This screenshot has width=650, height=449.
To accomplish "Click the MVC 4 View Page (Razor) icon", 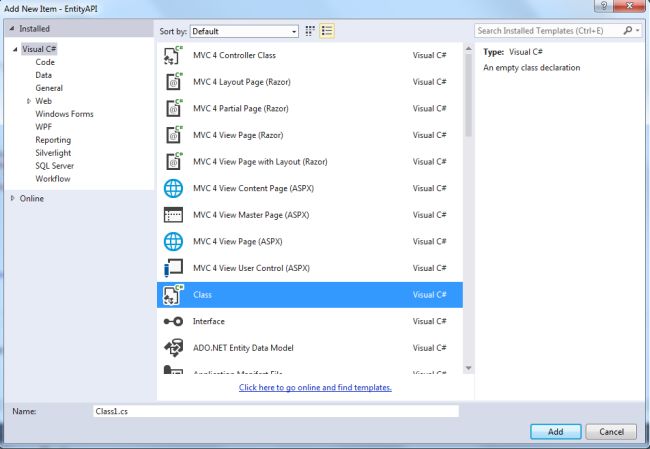I will tap(174, 135).
